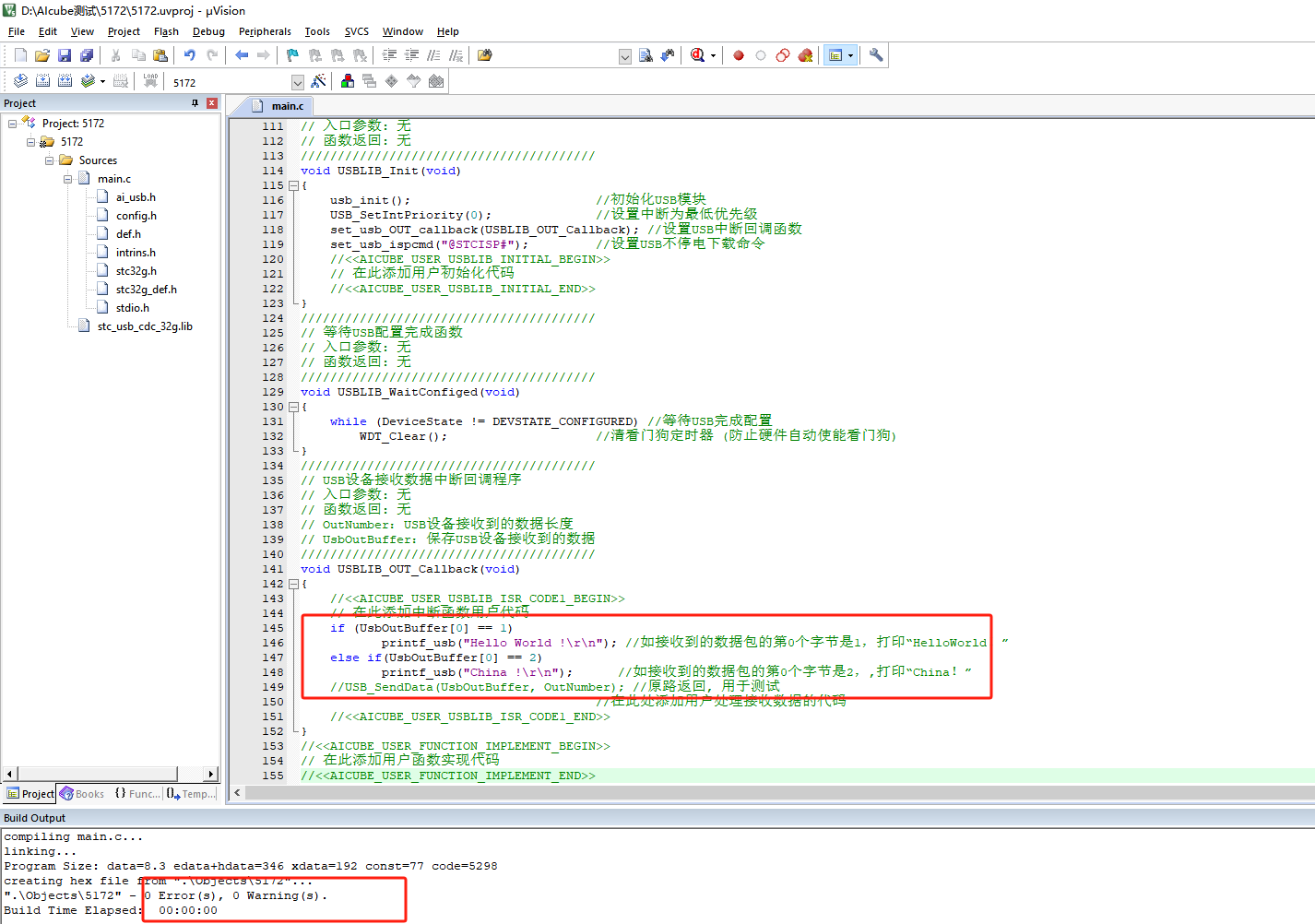The image size is (1315, 924).
Task: Click the Find binoculars document icon
Action: click(646, 55)
